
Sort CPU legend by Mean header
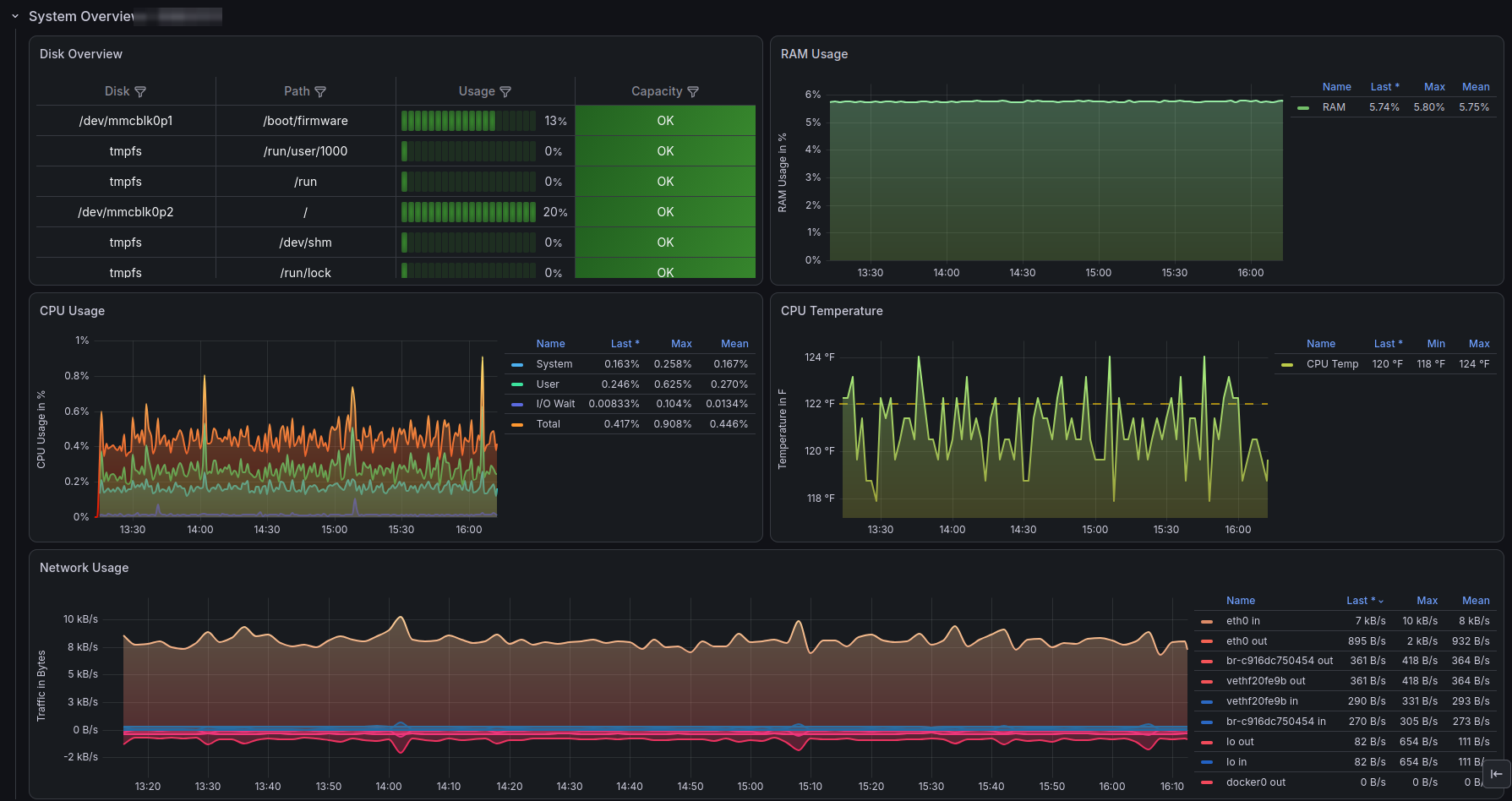[x=734, y=344]
